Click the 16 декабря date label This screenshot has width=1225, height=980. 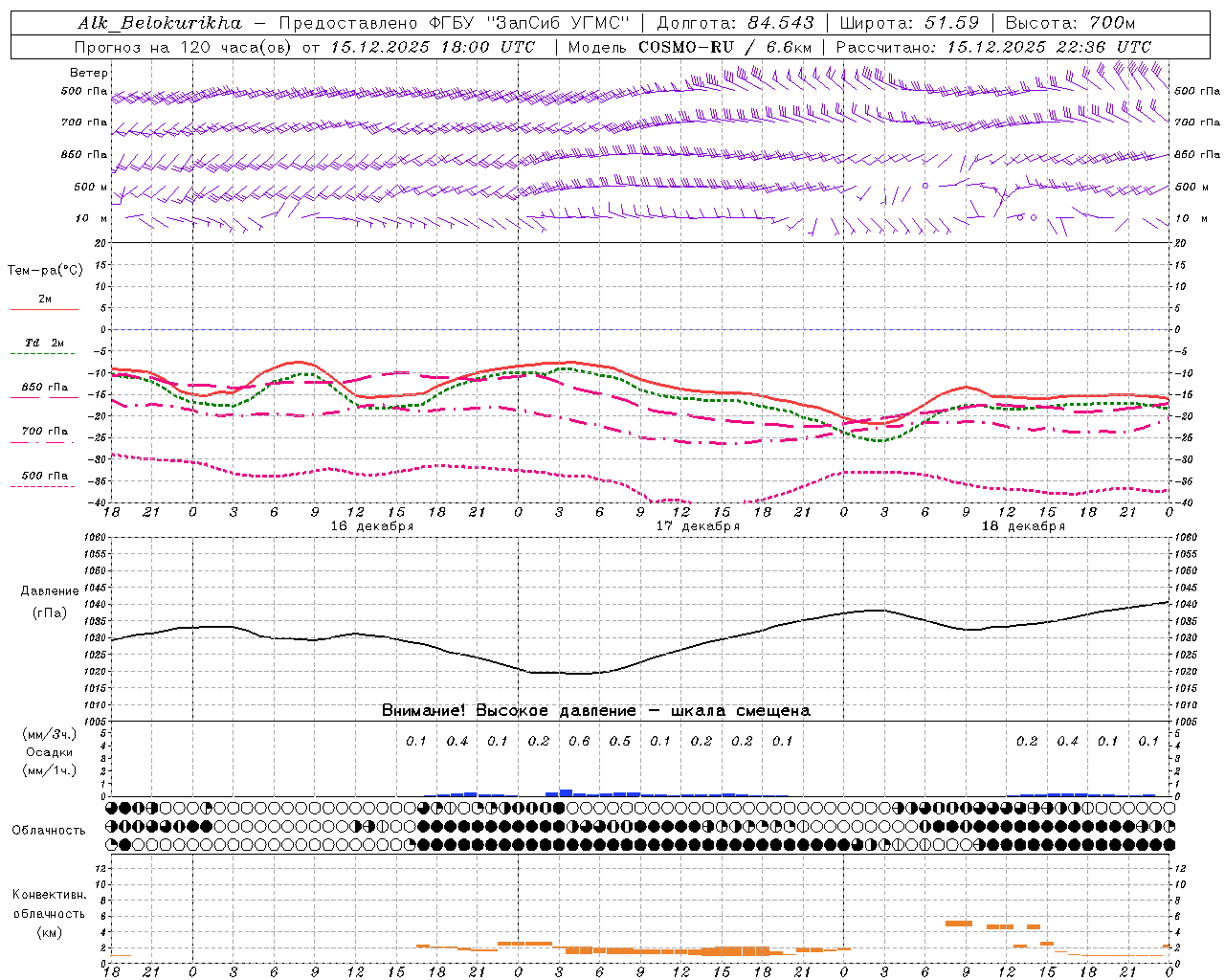click(x=372, y=526)
